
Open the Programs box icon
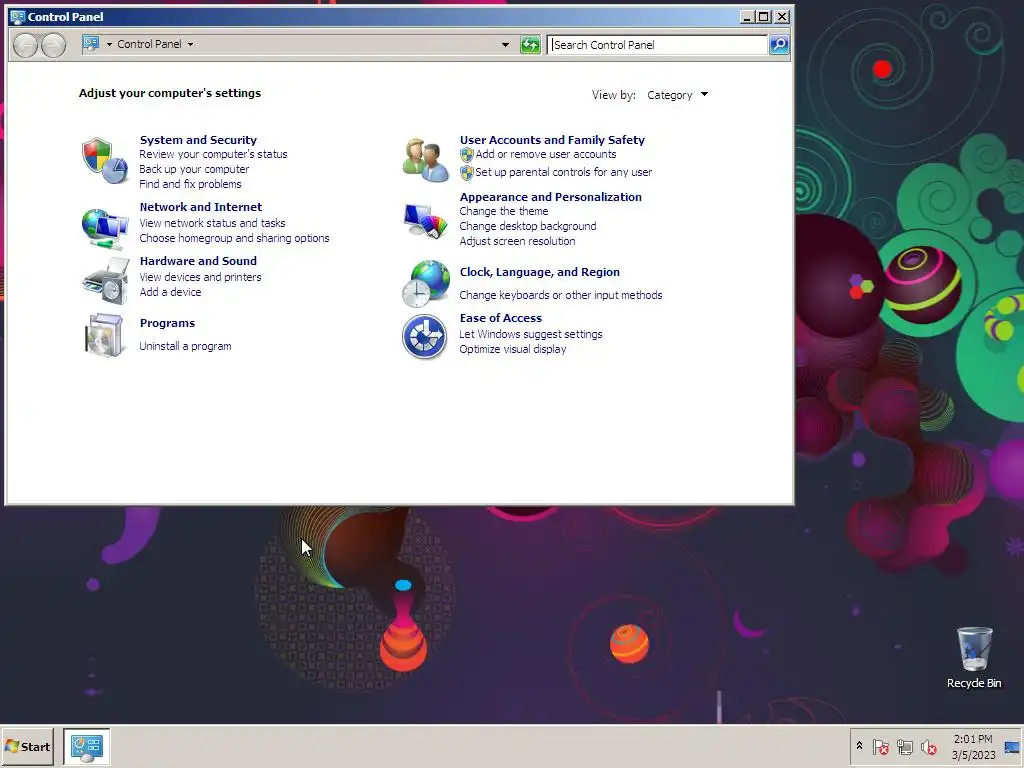pos(104,335)
